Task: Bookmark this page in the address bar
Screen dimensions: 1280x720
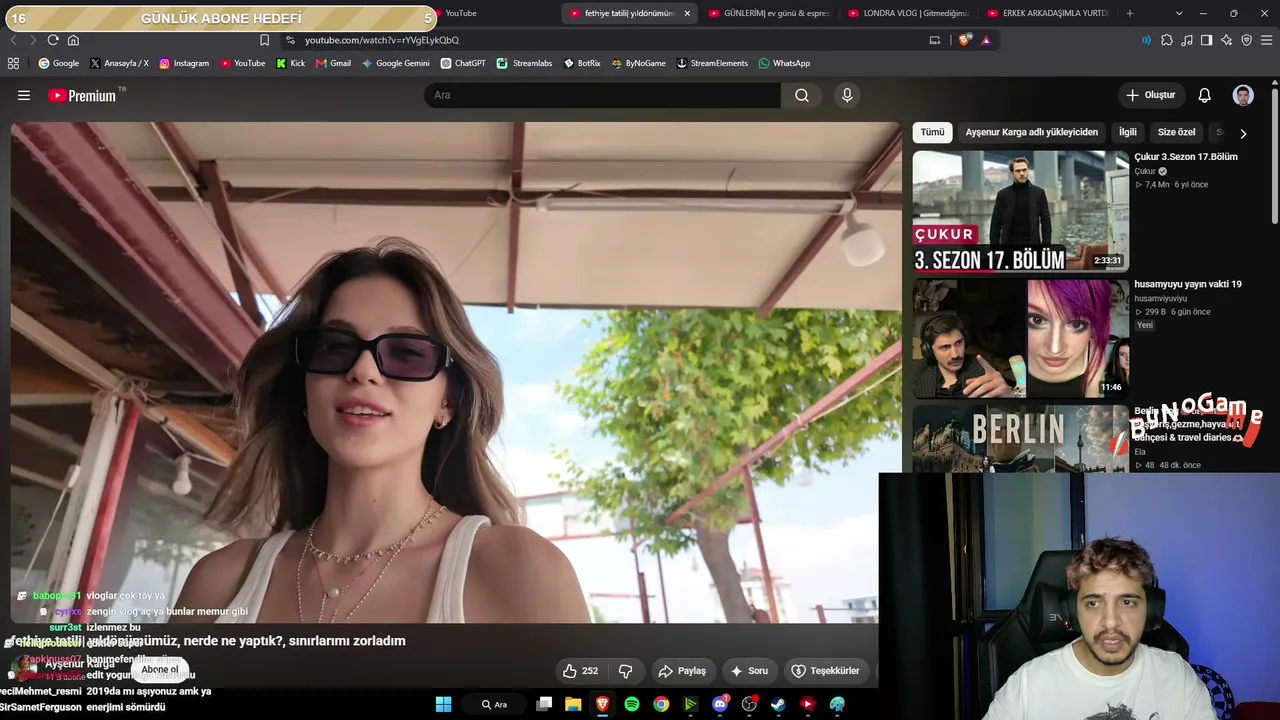Action: point(264,40)
